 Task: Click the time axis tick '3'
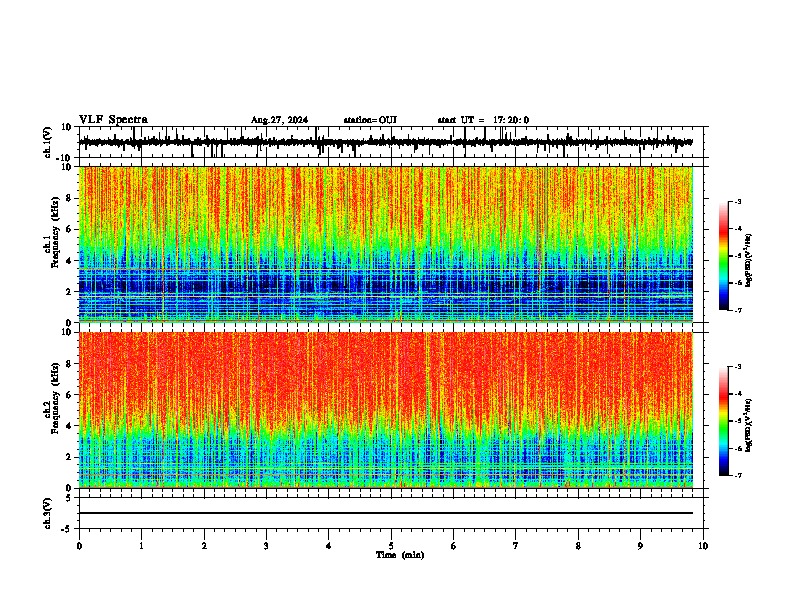[266, 546]
